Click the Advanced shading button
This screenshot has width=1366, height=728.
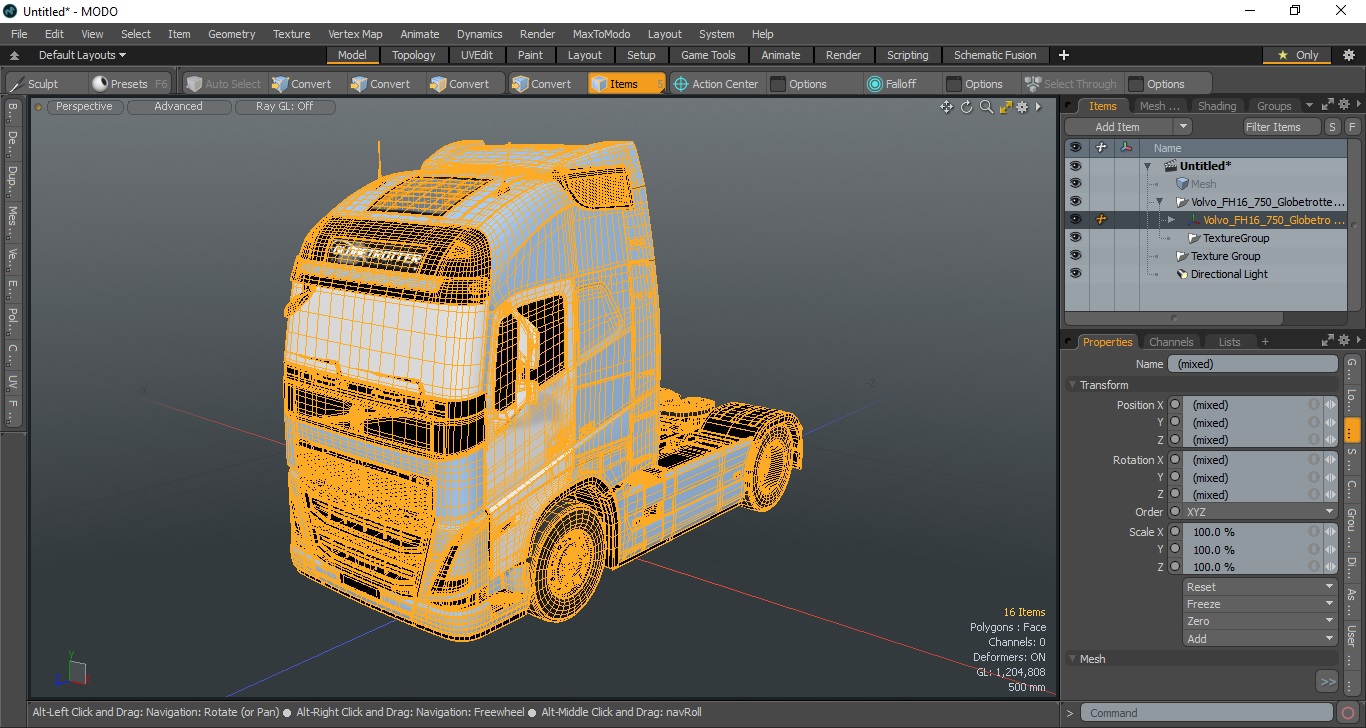178,106
